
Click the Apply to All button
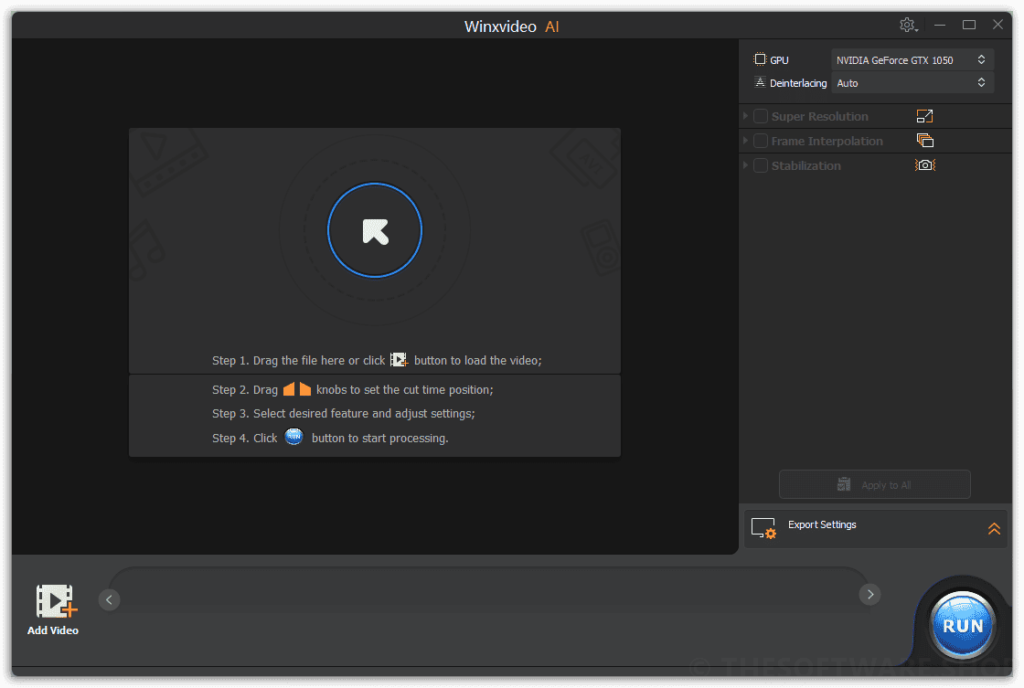874,485
